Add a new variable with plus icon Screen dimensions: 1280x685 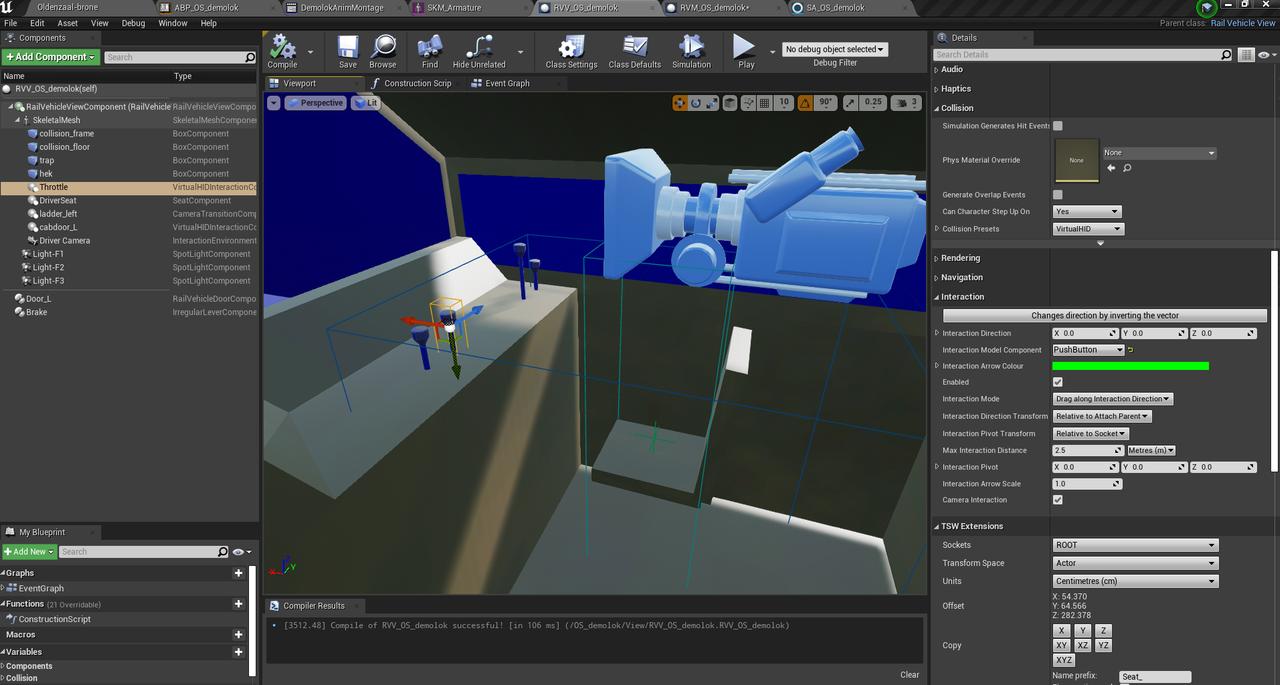[238, 652]
